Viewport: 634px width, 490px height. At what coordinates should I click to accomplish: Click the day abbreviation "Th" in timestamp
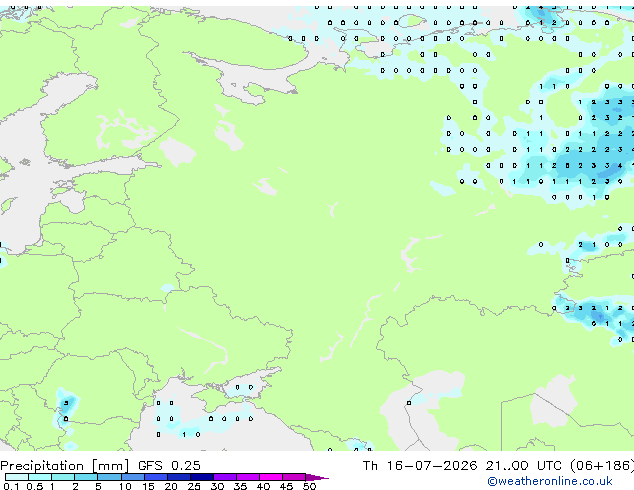370,466
